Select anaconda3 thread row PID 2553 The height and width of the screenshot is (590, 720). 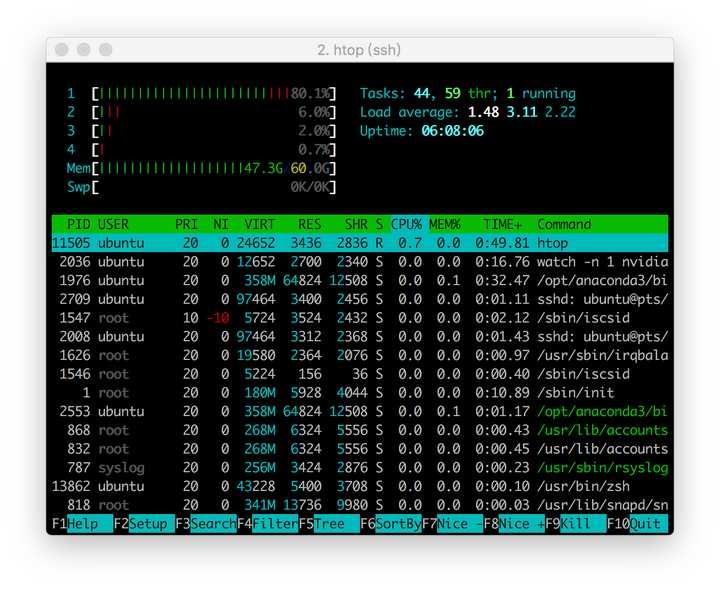pyautogui.click(x=360, y=411)
